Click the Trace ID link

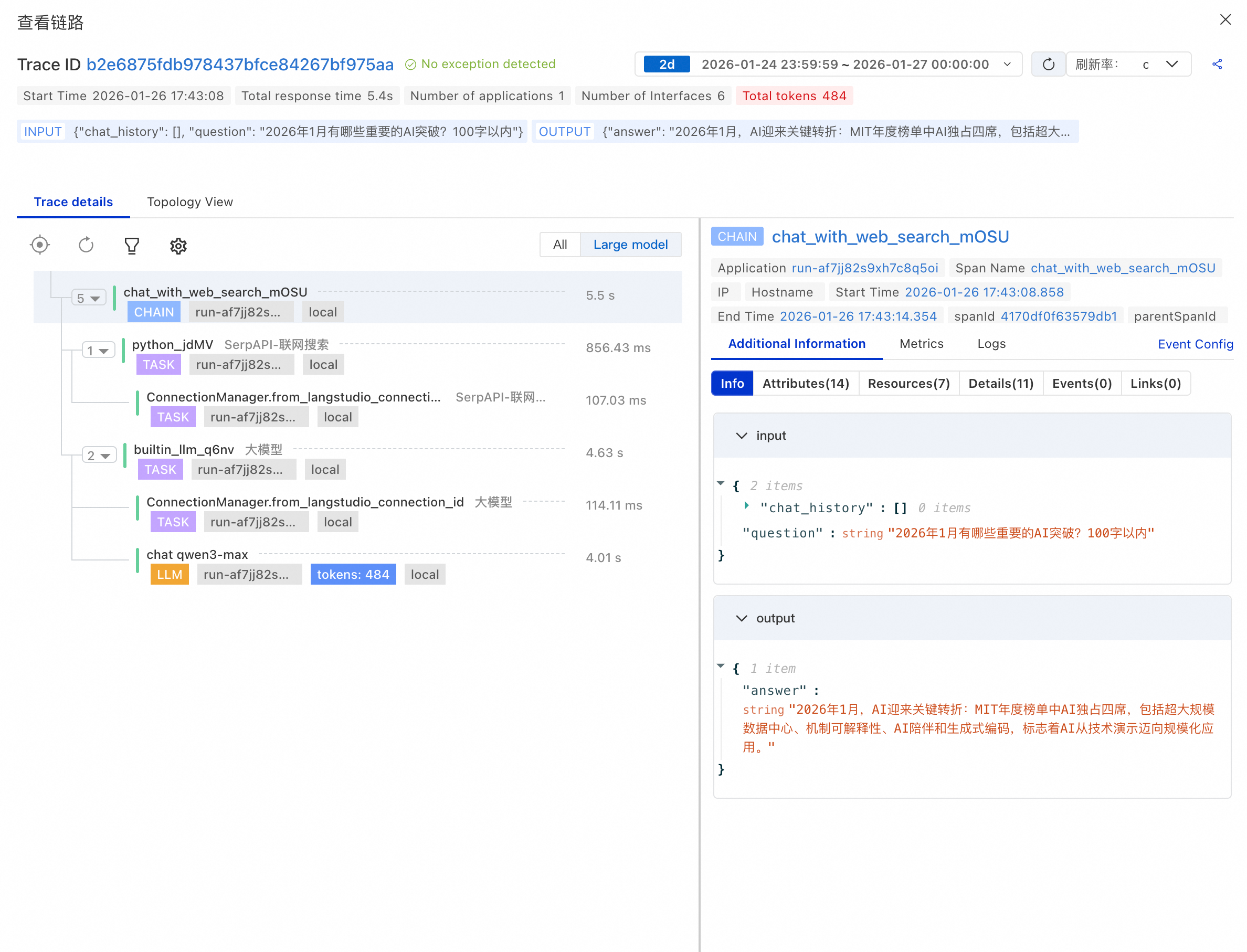pyautogui.click(x=240, y=64)
